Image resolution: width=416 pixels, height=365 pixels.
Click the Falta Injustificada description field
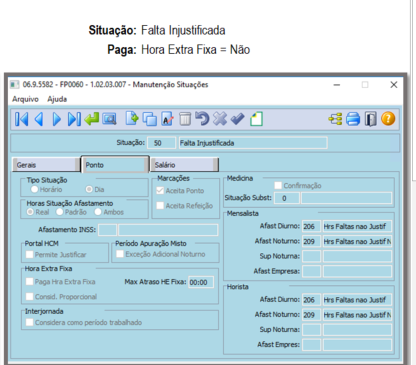(x=253, y=143)
